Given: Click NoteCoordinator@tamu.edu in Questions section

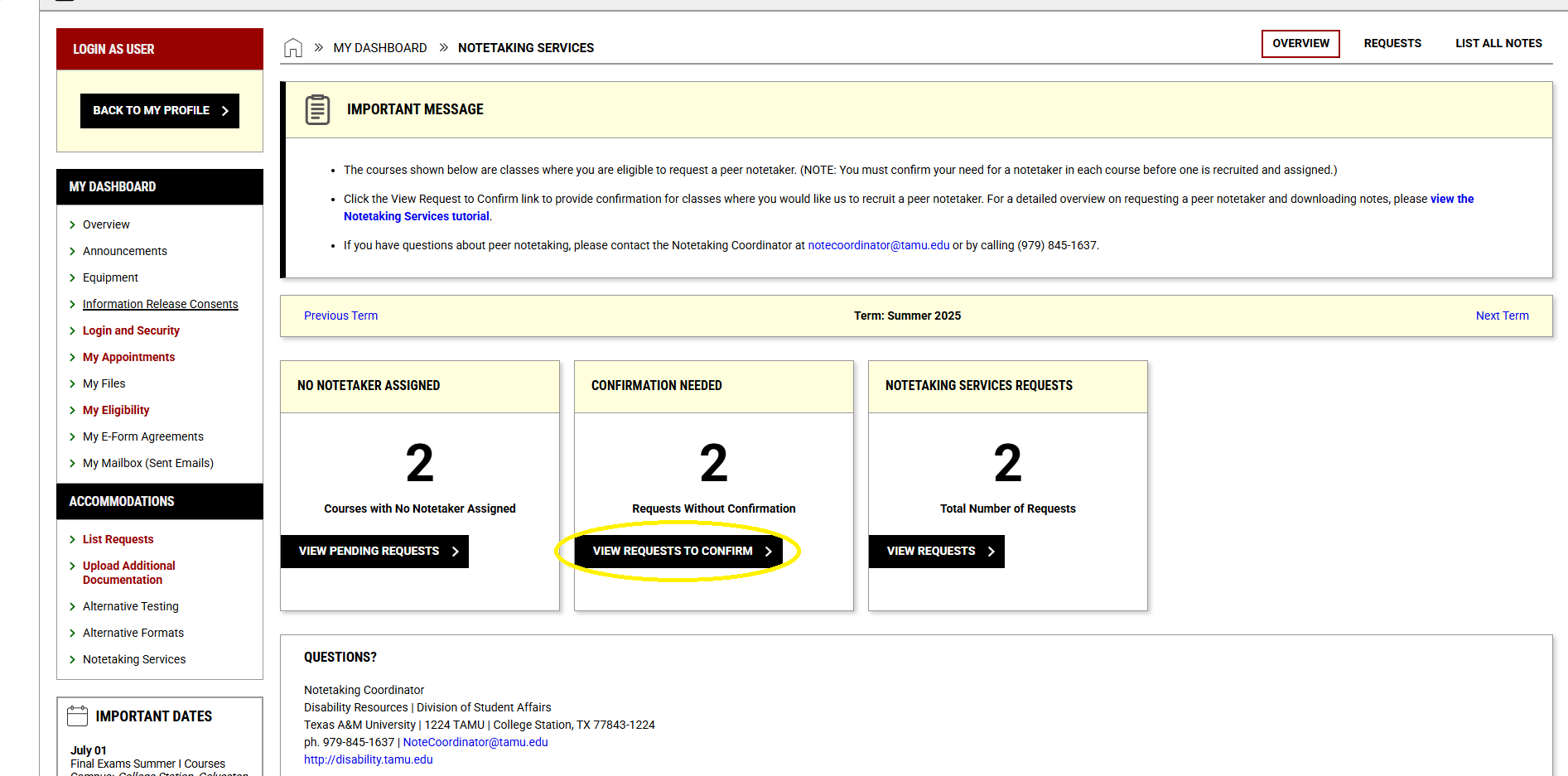Looking at the screenshot, I should 475,742.
